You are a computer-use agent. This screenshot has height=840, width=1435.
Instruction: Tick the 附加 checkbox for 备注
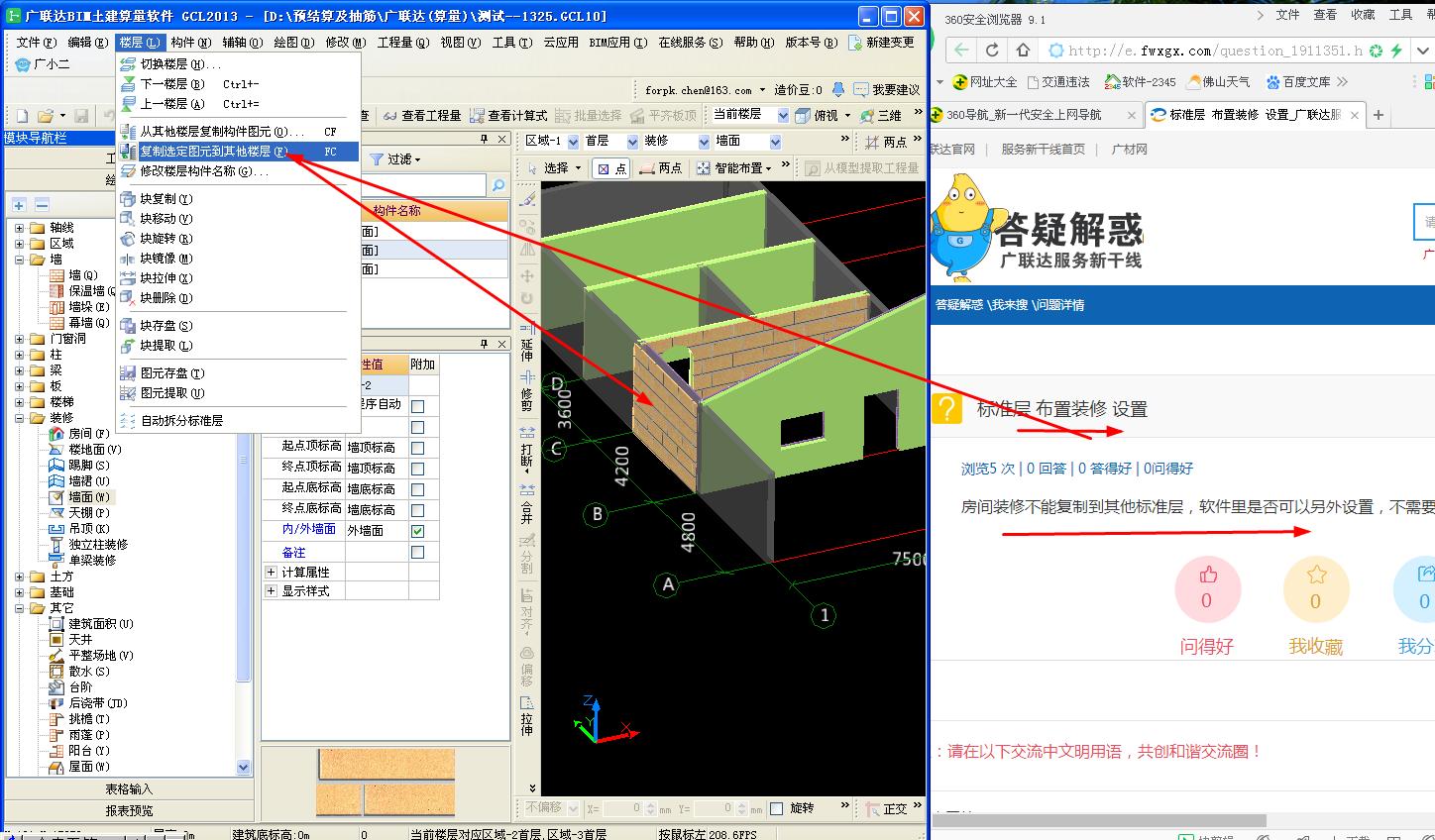tap(418, 552)
